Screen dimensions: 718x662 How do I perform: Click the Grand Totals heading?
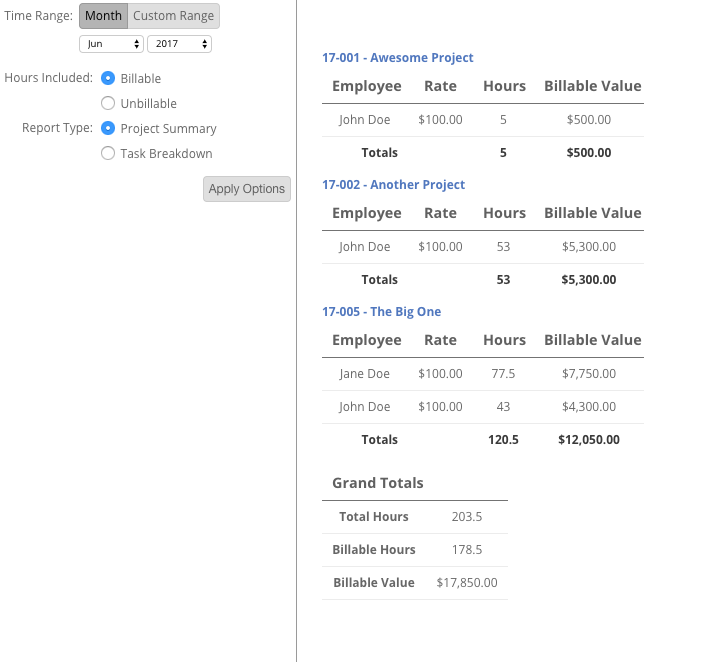pos(378,483)
